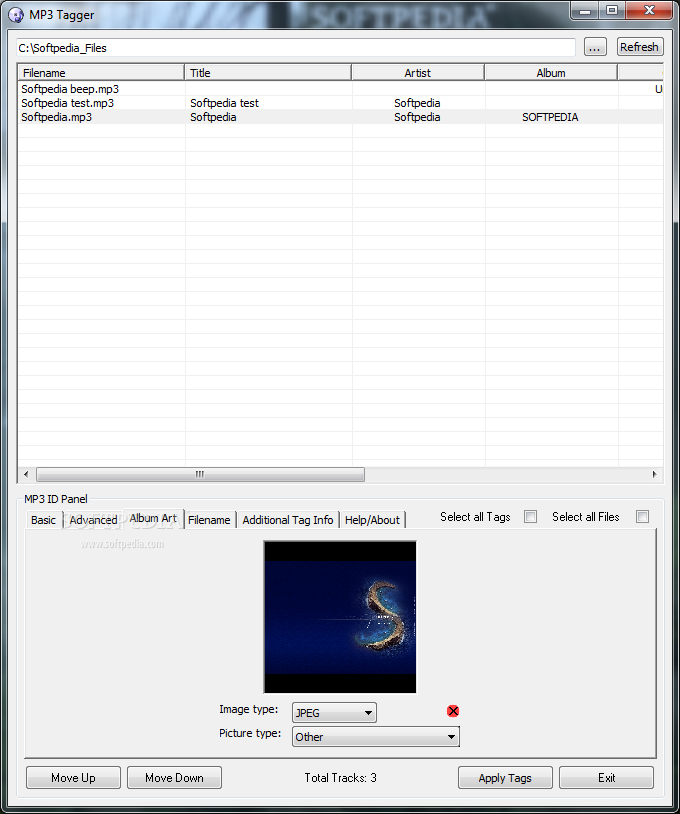This screenshot has width=680, height=814.
Task: Close the MP3 Tagger window
Action: 649,10
